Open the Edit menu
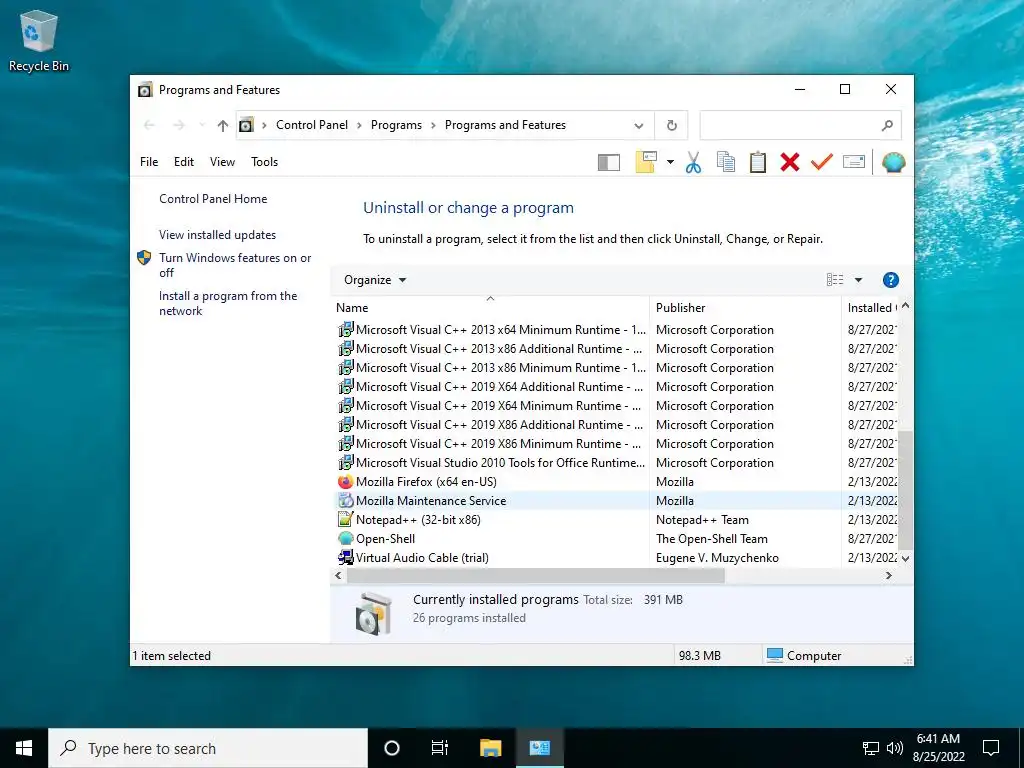1024x768 pixels. point(184,162)
